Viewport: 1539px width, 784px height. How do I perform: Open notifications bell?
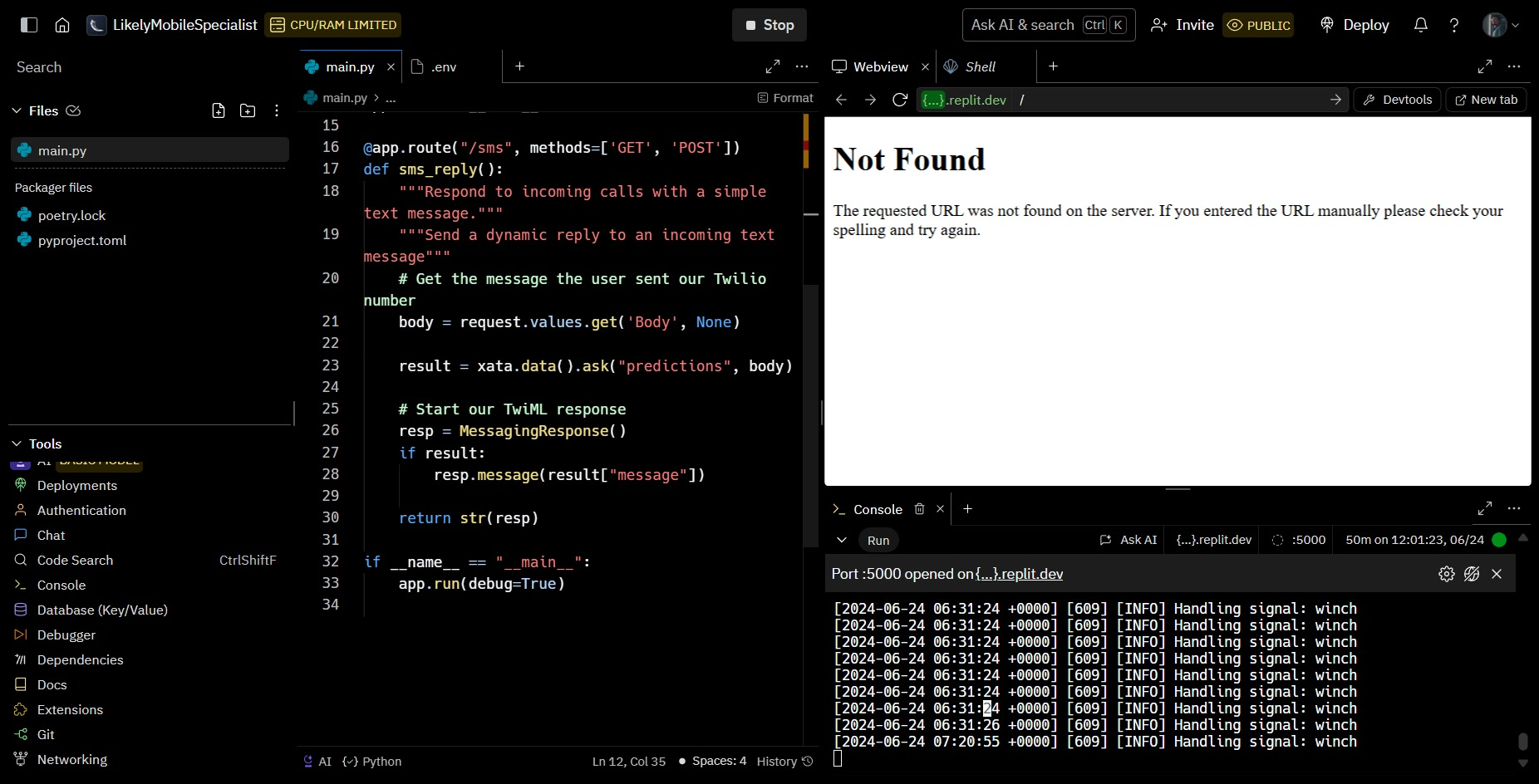[x=1421, y=25]
